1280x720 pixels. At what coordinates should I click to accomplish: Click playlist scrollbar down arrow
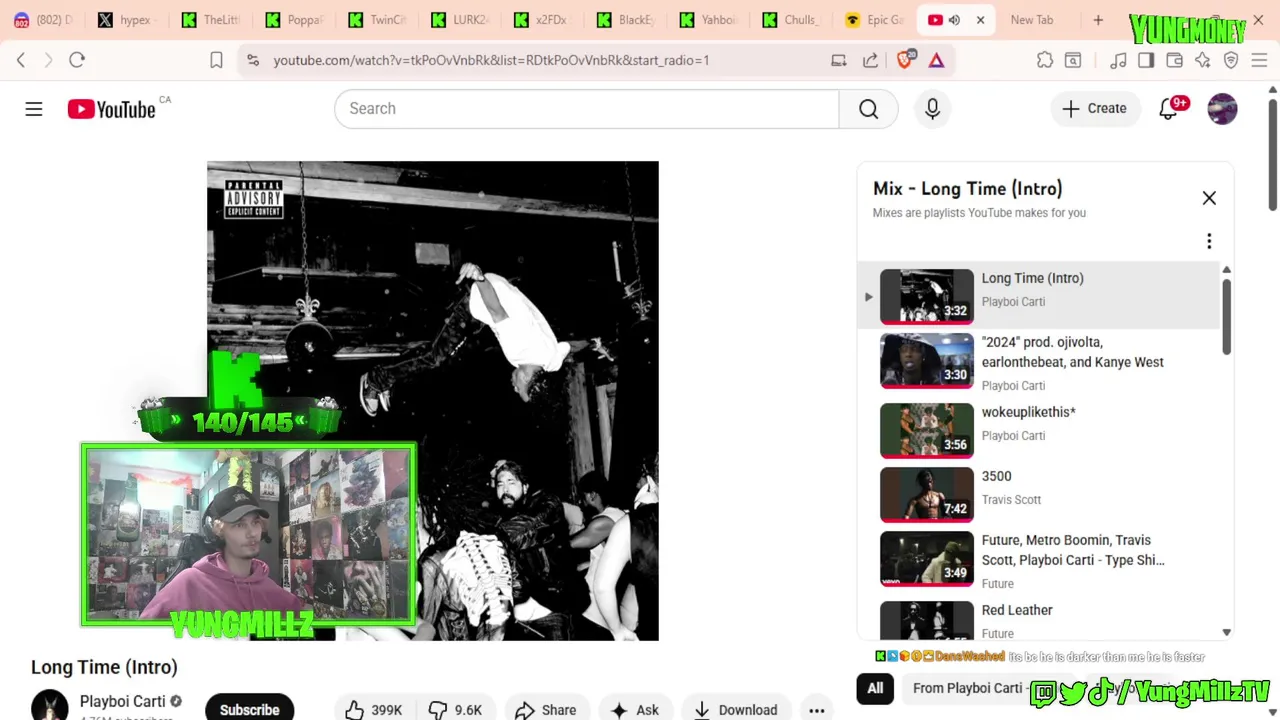coord(1226,632)
